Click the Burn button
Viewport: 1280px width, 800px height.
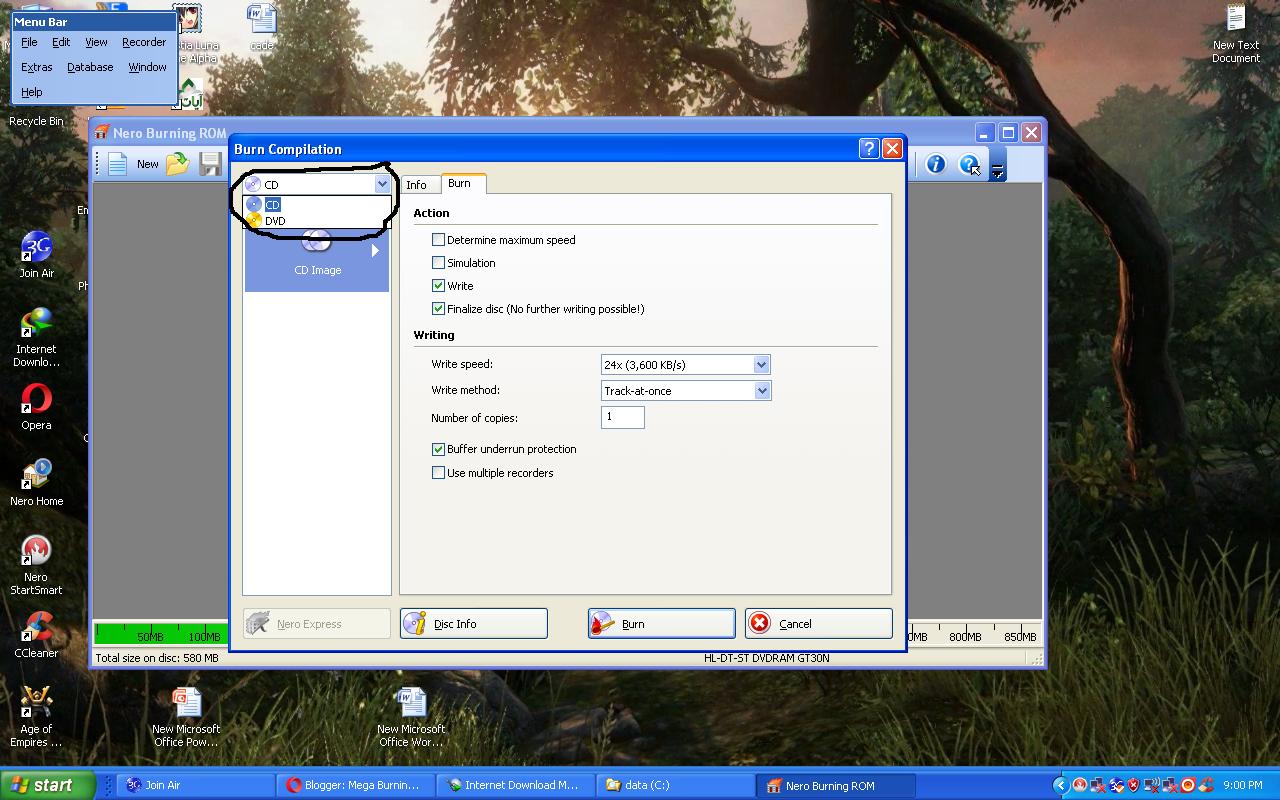tap(661, 623)
